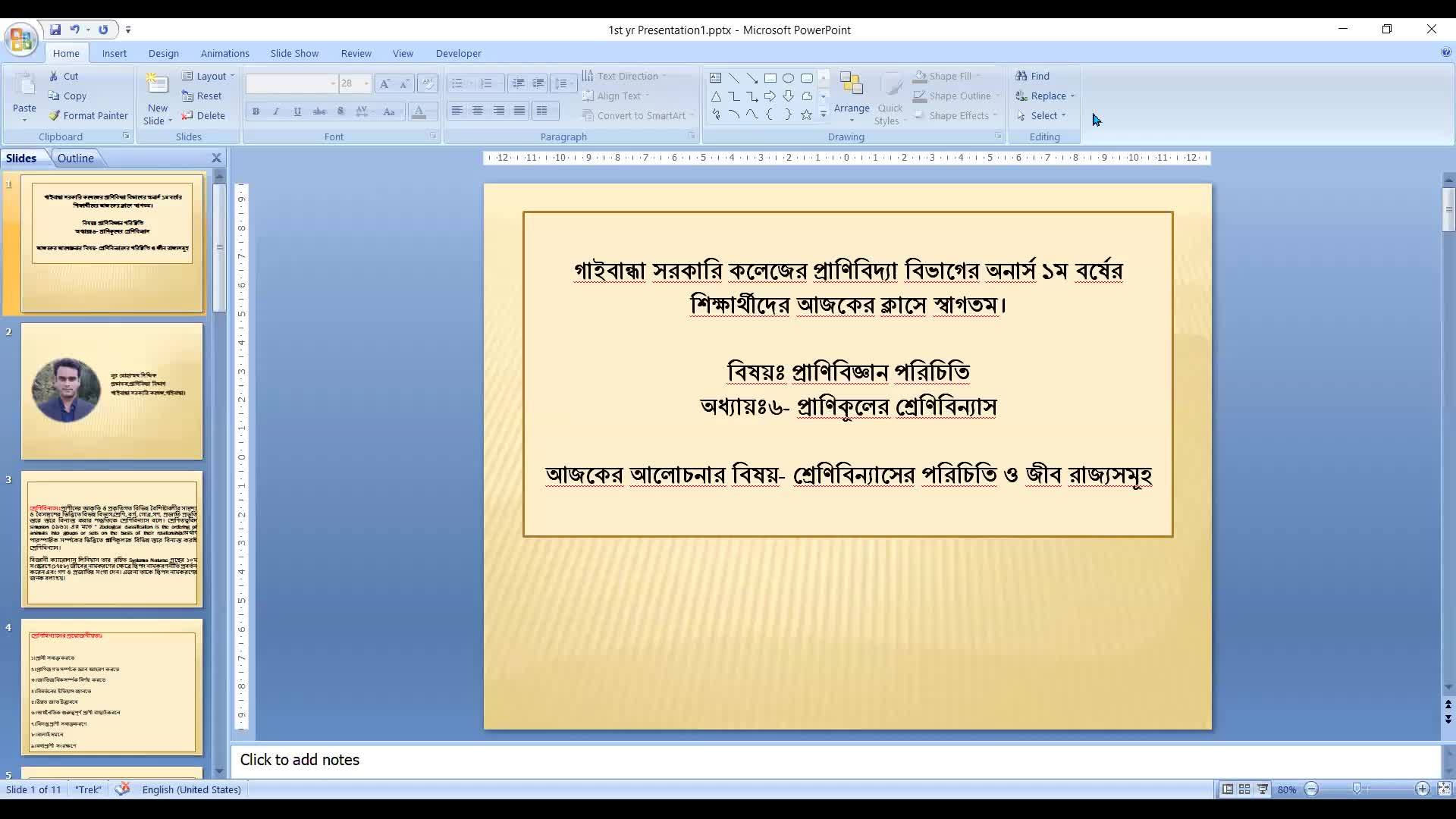1456x819 pixels.
Task: Select slide 2 thumbnail with portrait photo
Action: coord(112,391)
